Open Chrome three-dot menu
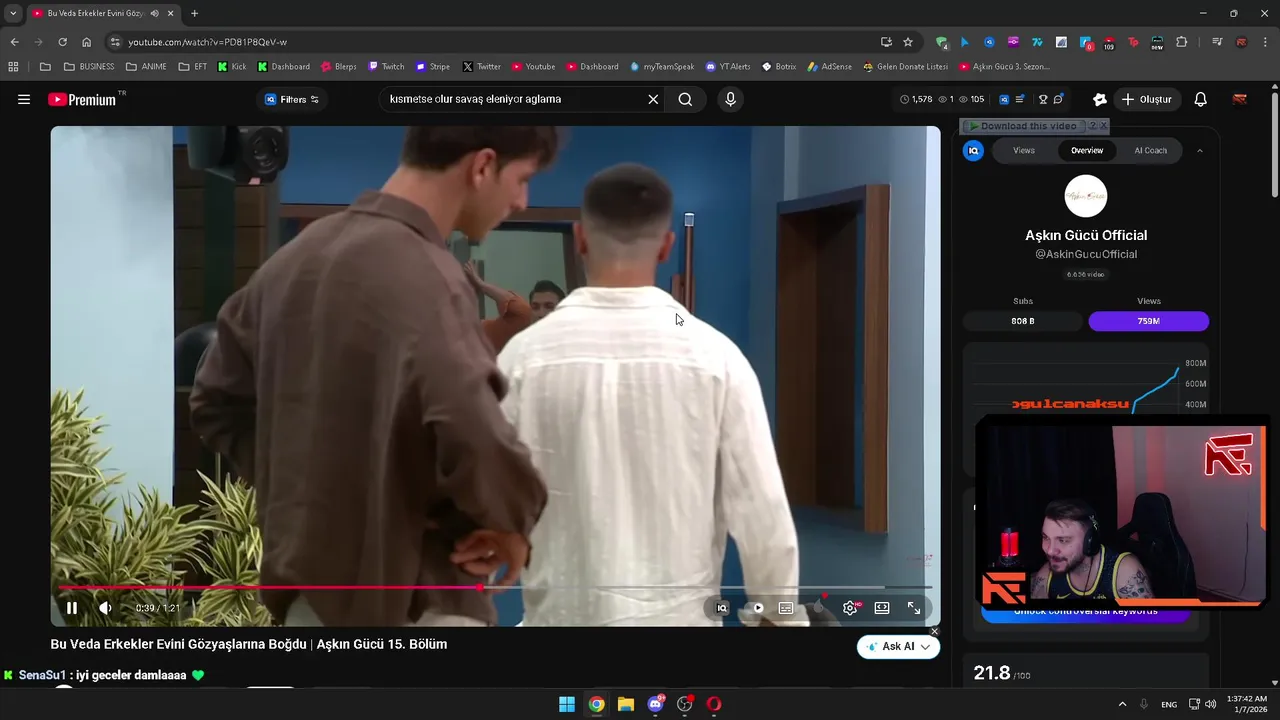 click(1265, 42)
